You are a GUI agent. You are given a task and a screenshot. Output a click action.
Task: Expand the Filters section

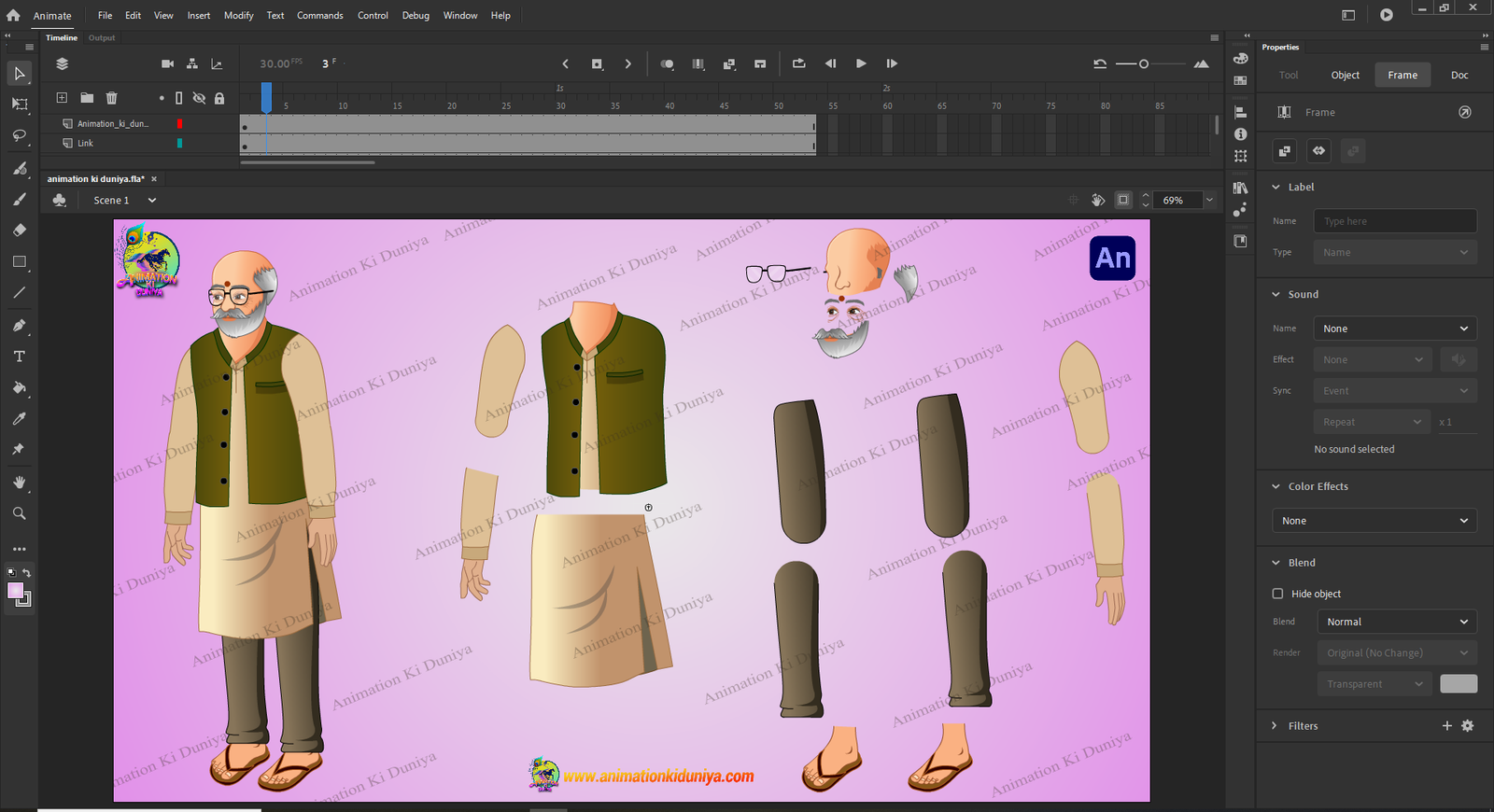tap(1275, 725)
